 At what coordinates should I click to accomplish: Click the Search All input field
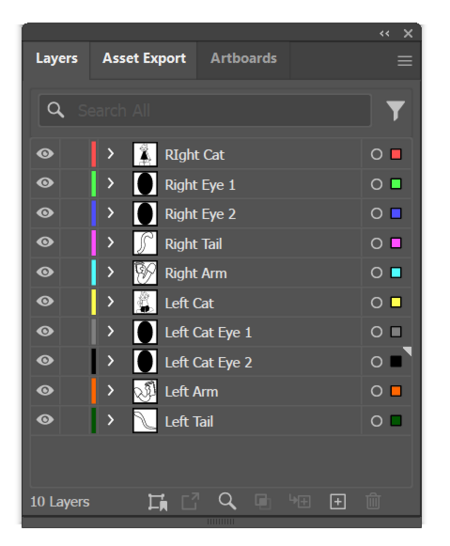pos(205,110)
